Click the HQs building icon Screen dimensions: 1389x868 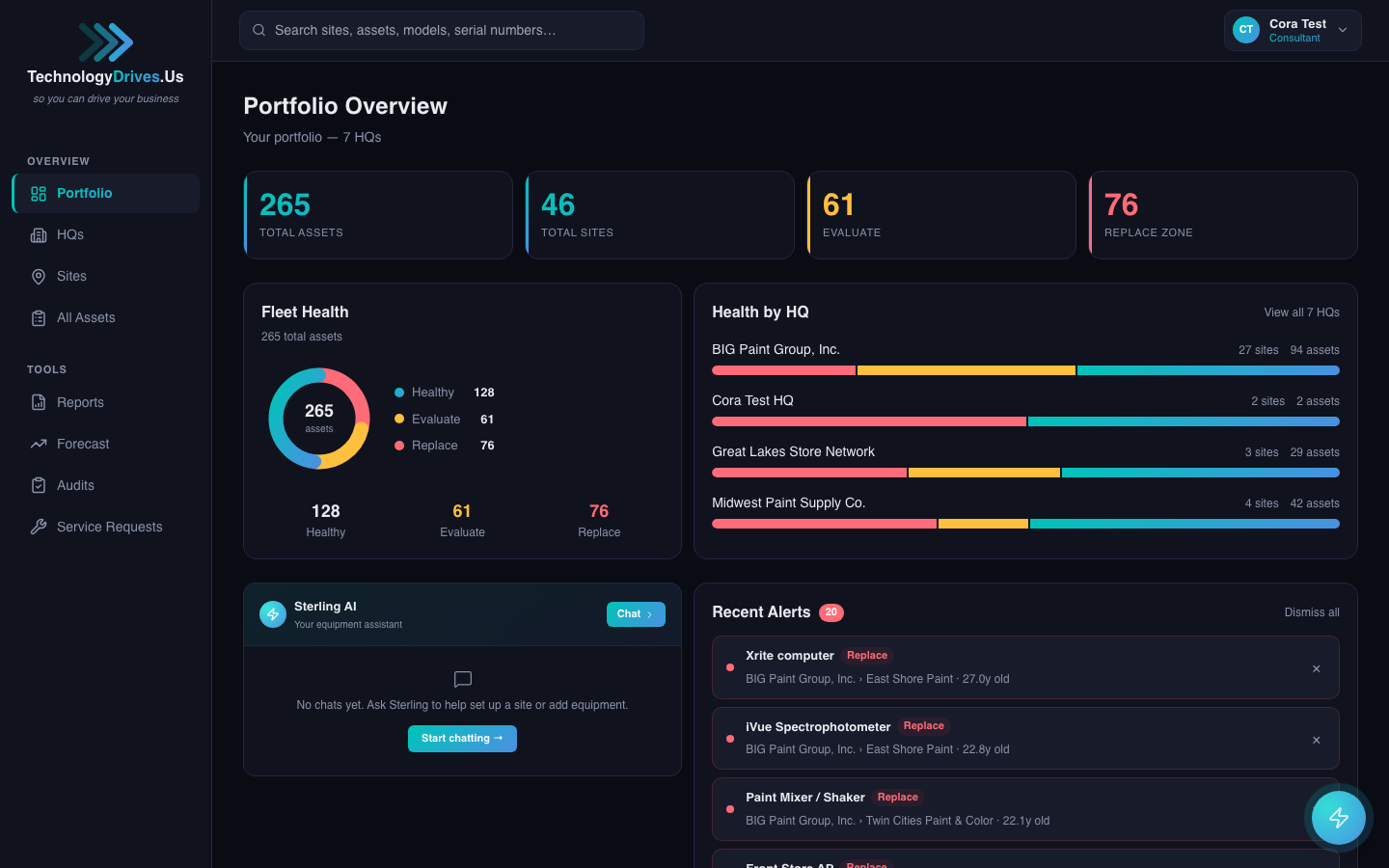(39, 235)
